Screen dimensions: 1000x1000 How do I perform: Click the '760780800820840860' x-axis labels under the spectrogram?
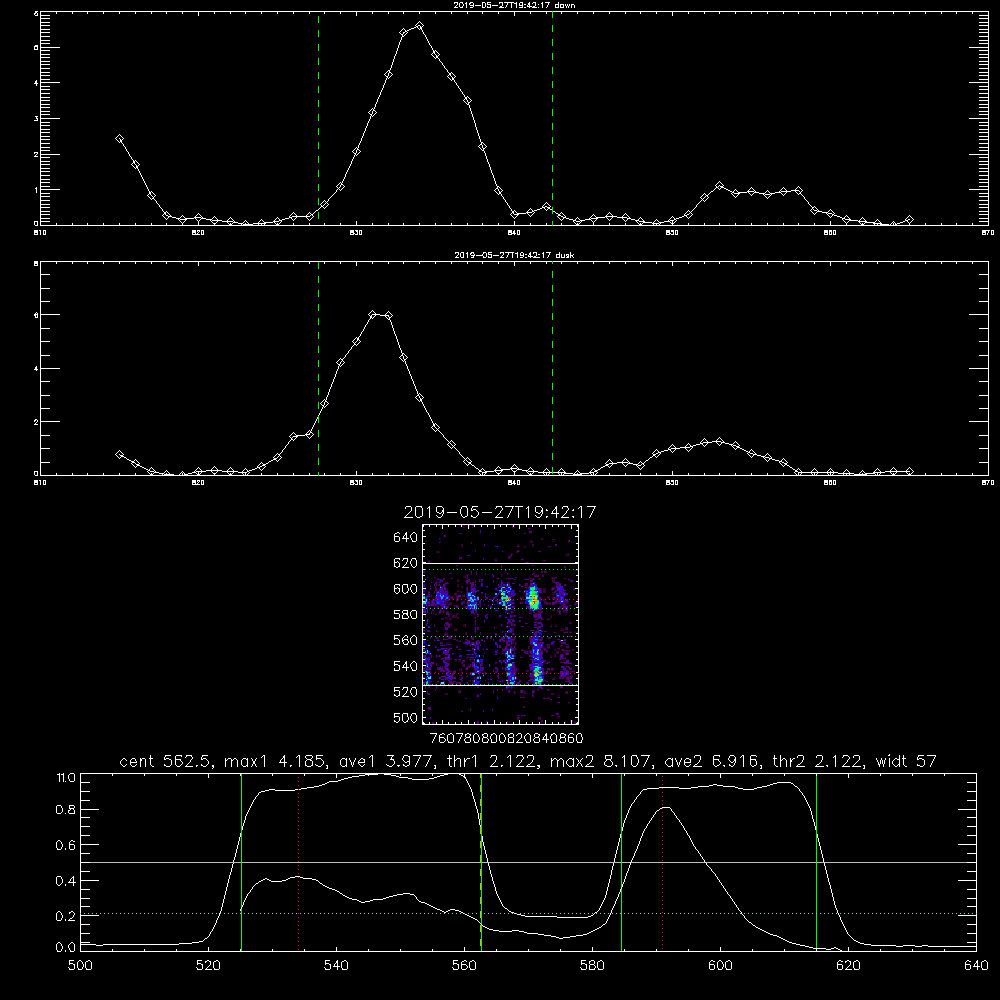coord(506,739)
